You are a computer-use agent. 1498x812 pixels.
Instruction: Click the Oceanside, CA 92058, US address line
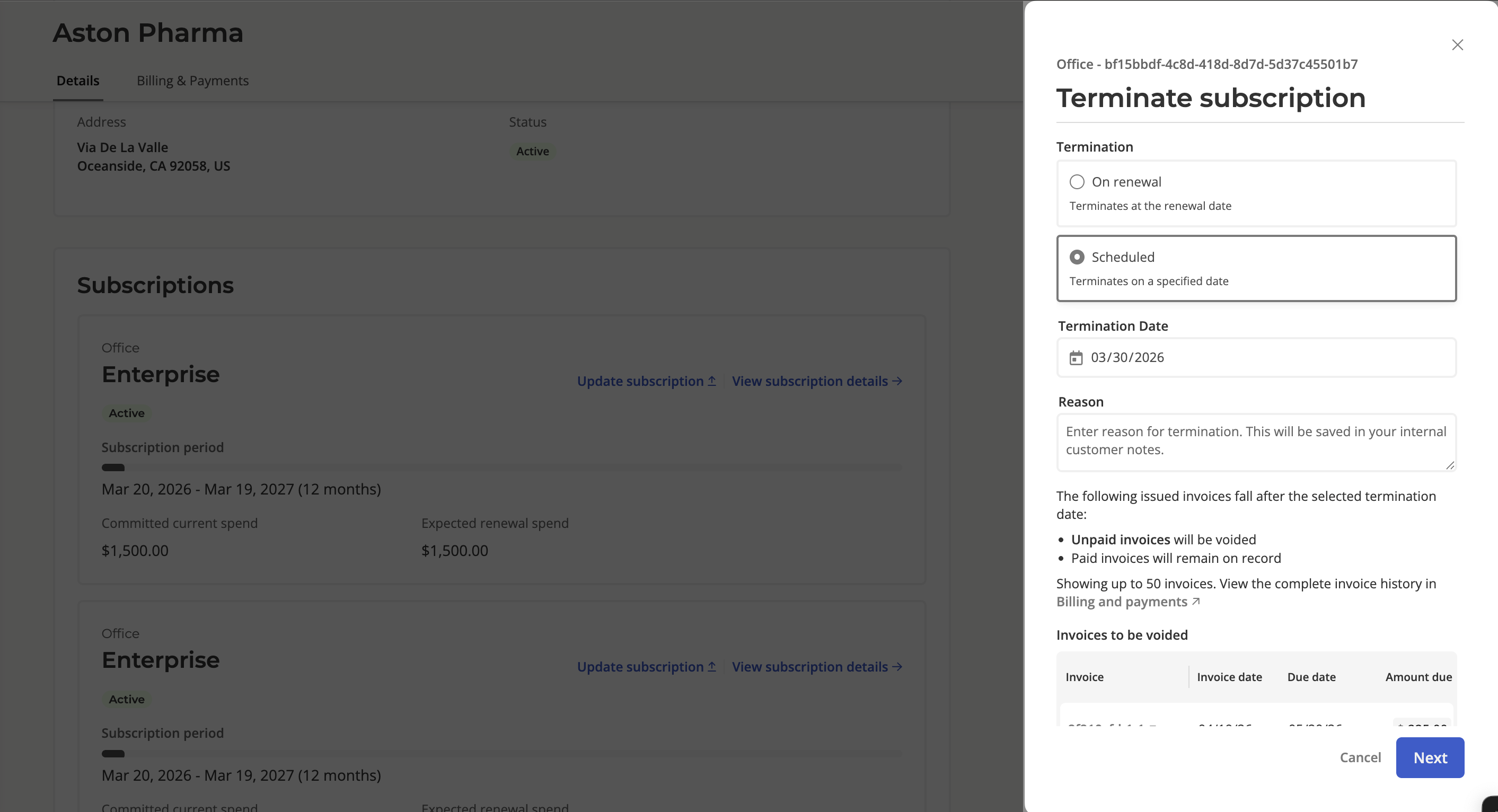point(154,166)
